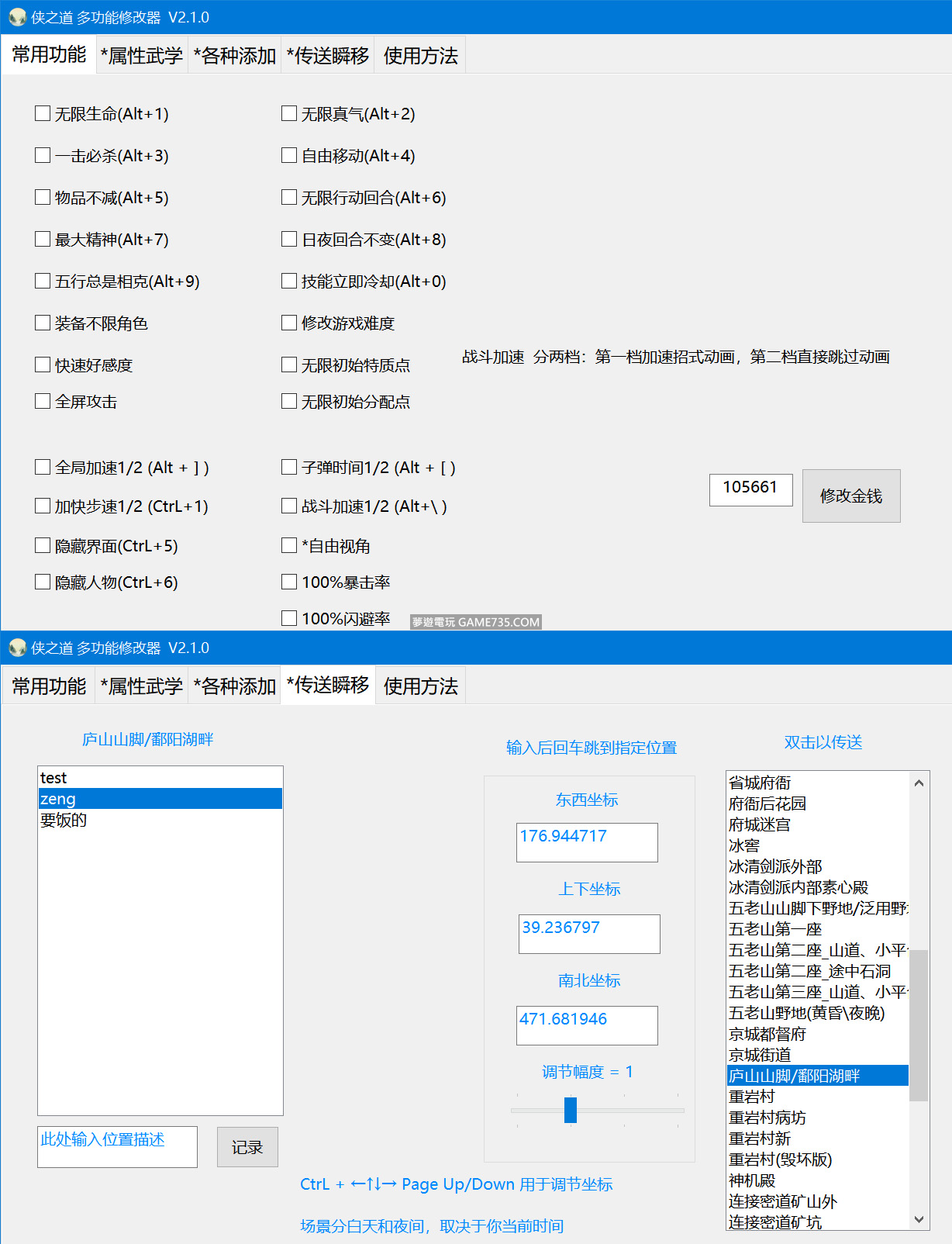This screenshot has height=1244, width=952.
Task: Switch to the *属性武学 tab in top window
Action: (142, 56)
